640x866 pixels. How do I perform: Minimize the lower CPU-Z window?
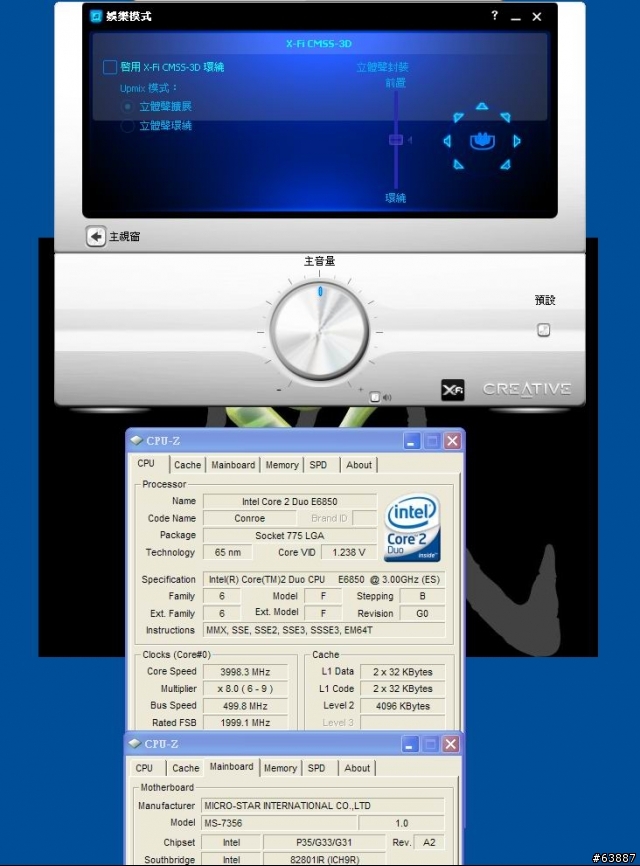410,744
